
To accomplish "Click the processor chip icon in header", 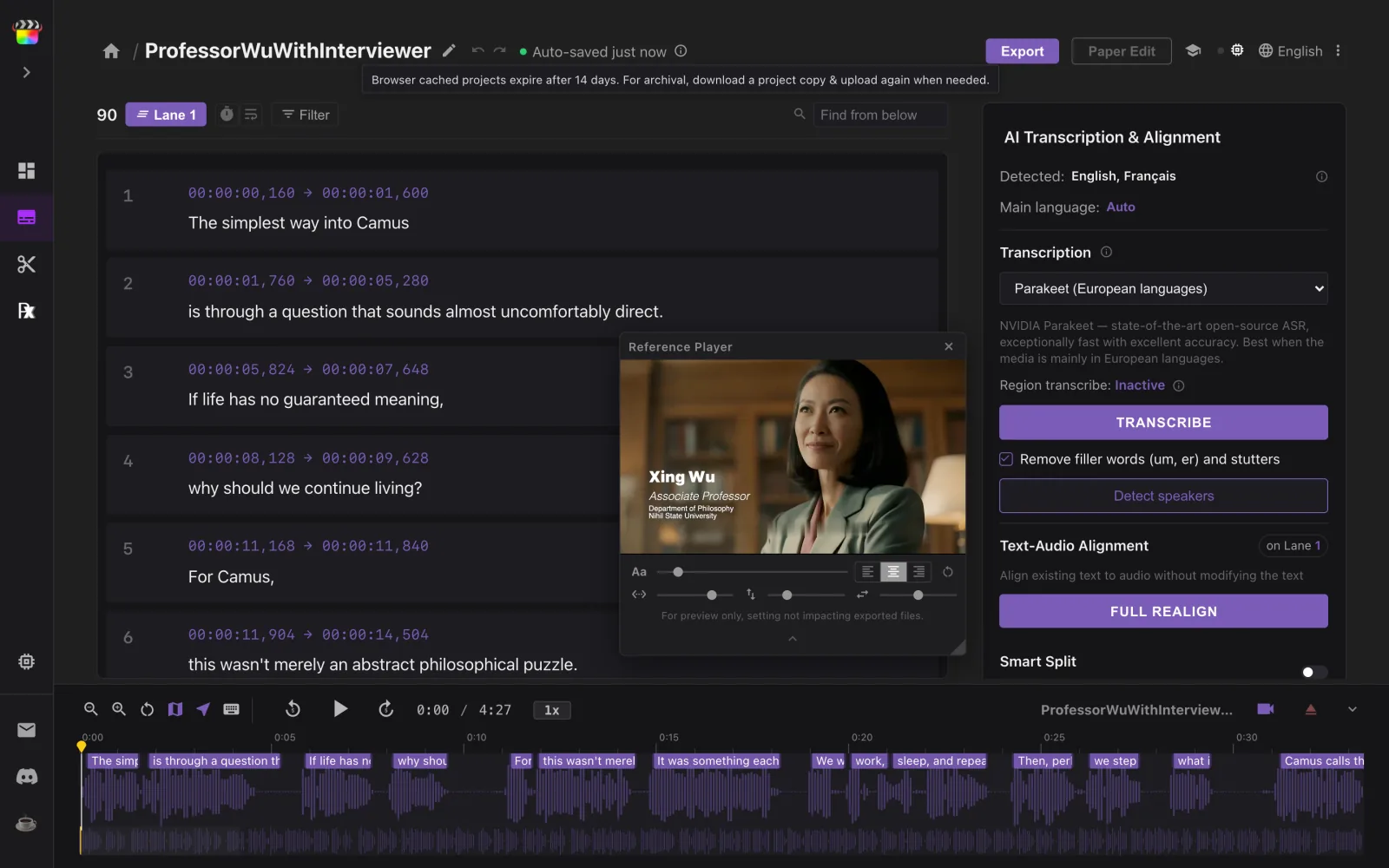I will pos(1237,50).
